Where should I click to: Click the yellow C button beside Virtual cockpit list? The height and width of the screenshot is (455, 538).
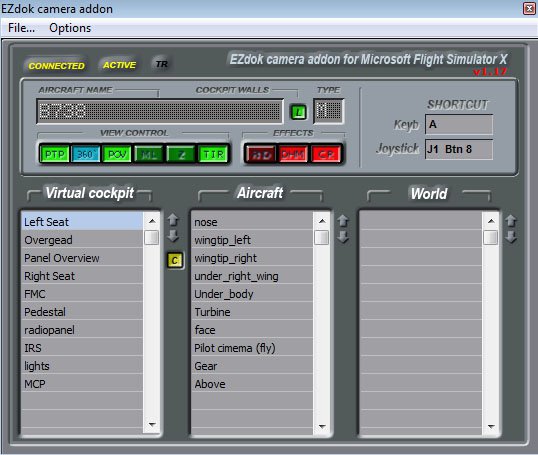pyautogui.click(x=175, y=260)
